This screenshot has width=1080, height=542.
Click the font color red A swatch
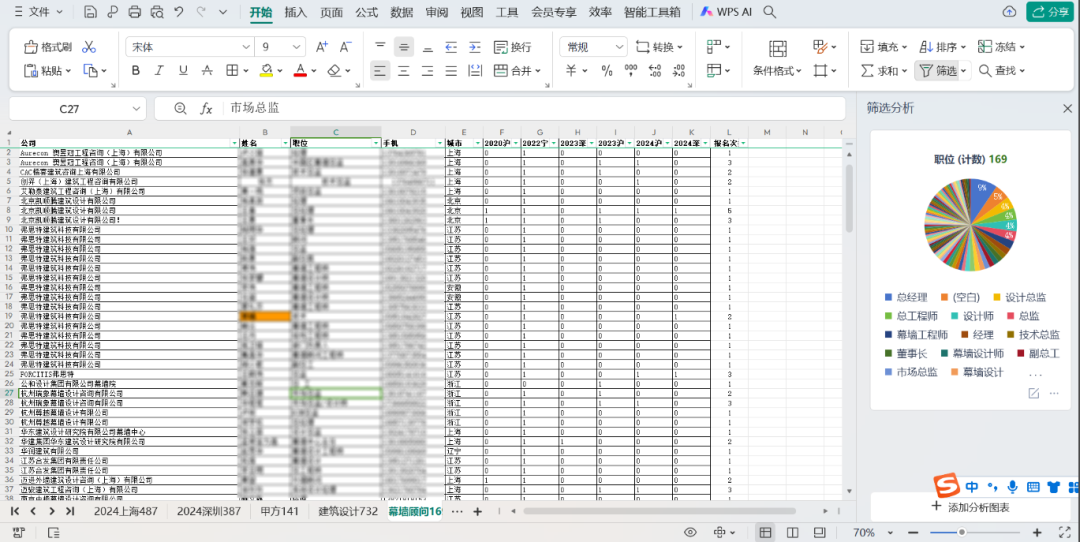click(x=299, y=71)
